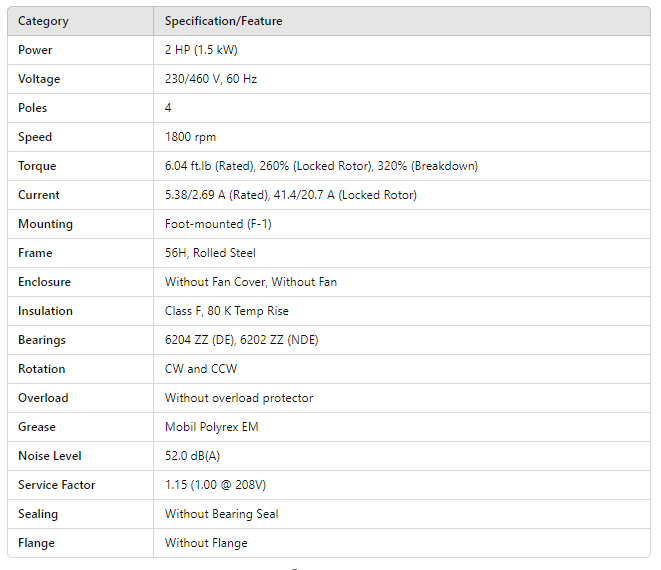The height and width of the screenshot is (570, 661).
Task: Select the 1800 rpm speed value
Action: pos(190,137)
